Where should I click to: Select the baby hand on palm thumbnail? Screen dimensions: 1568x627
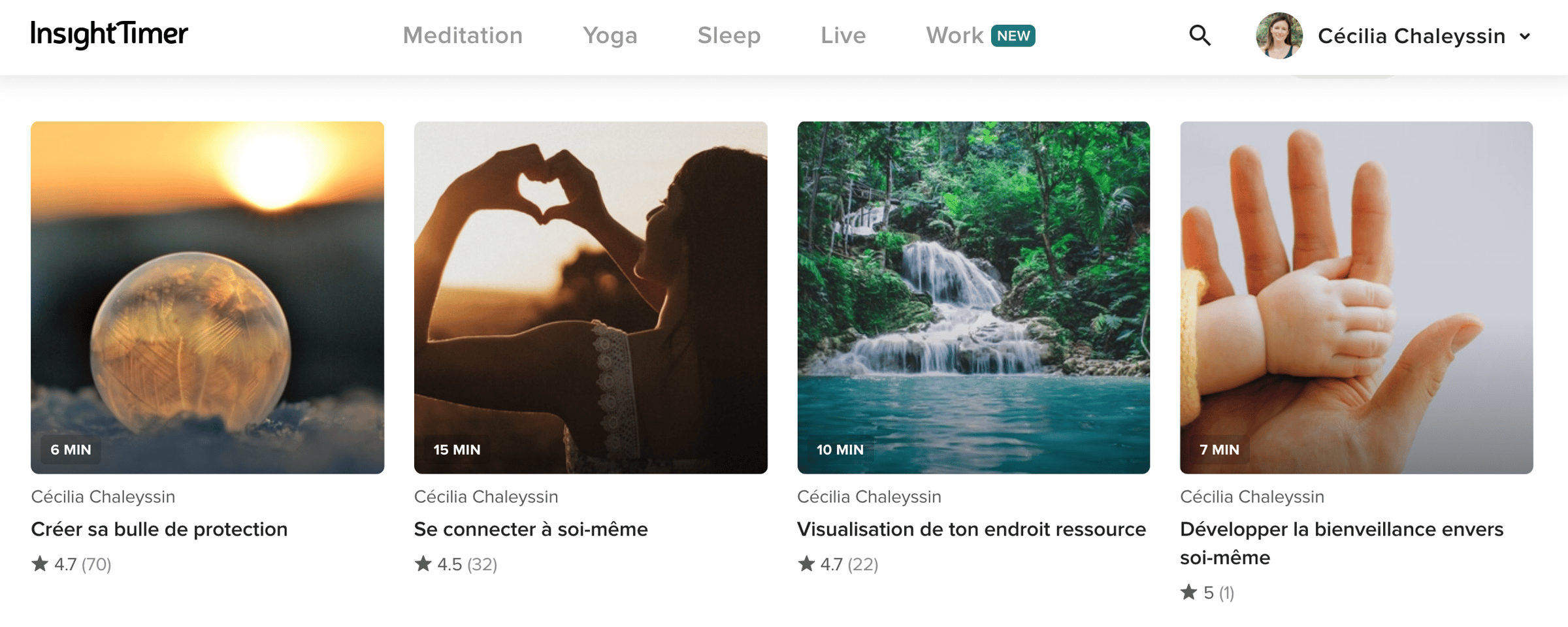click(1356, 297)
